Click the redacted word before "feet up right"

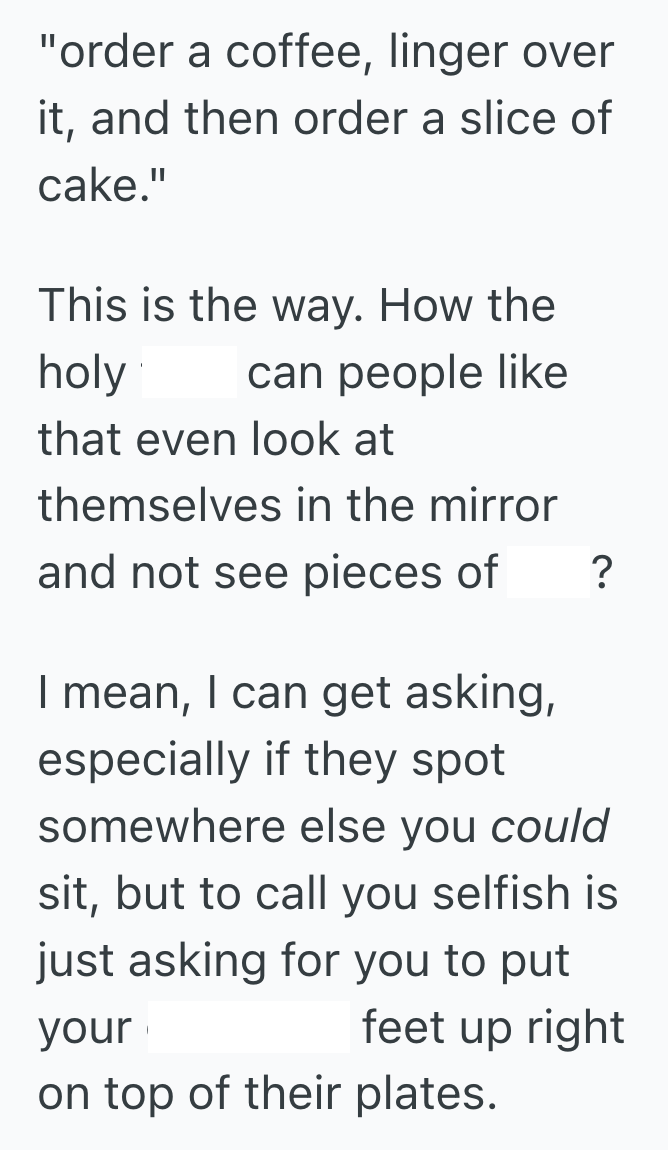(x=249, y=1027)
